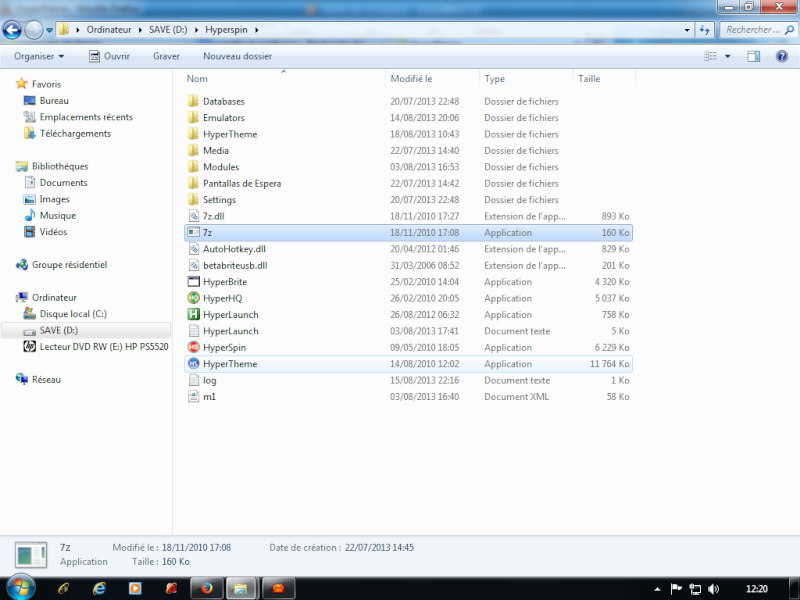Viewport: 800px width, 600px height.
Task: Select Bureau under Favoris
Action: tap(54, 101)
